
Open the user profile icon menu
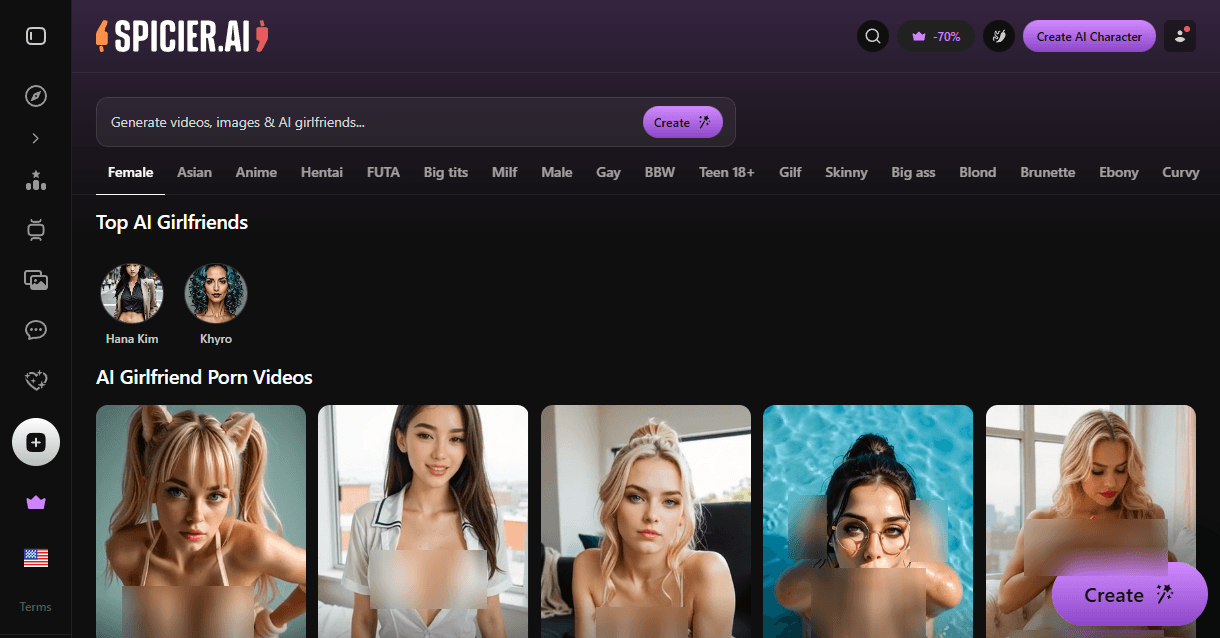1180,36
